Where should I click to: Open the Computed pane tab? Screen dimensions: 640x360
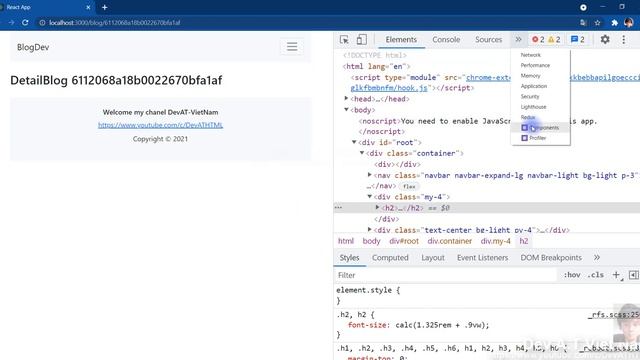coord(390,258)
